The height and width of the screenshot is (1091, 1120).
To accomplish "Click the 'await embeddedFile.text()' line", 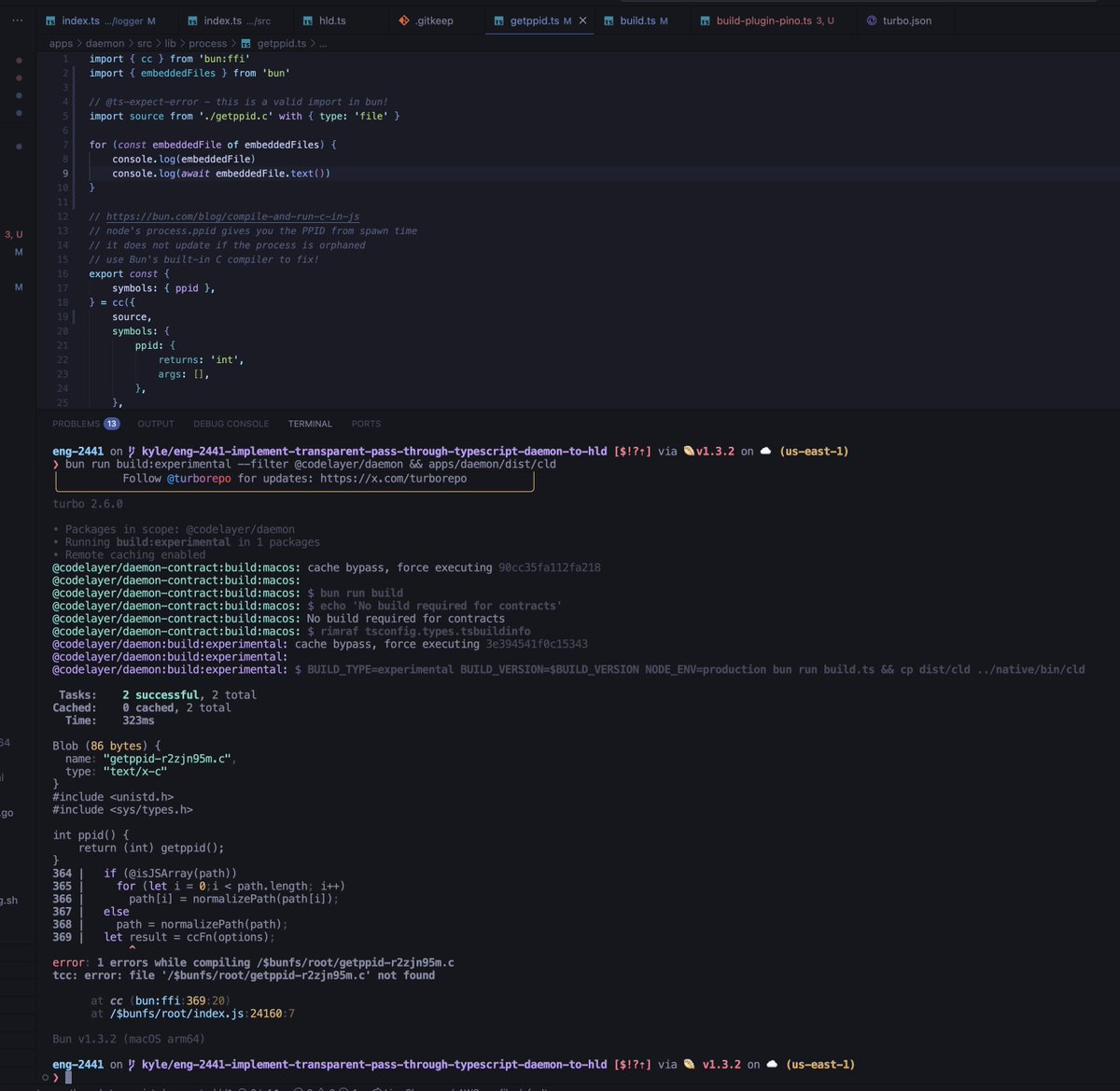I will tap(221, 174).
